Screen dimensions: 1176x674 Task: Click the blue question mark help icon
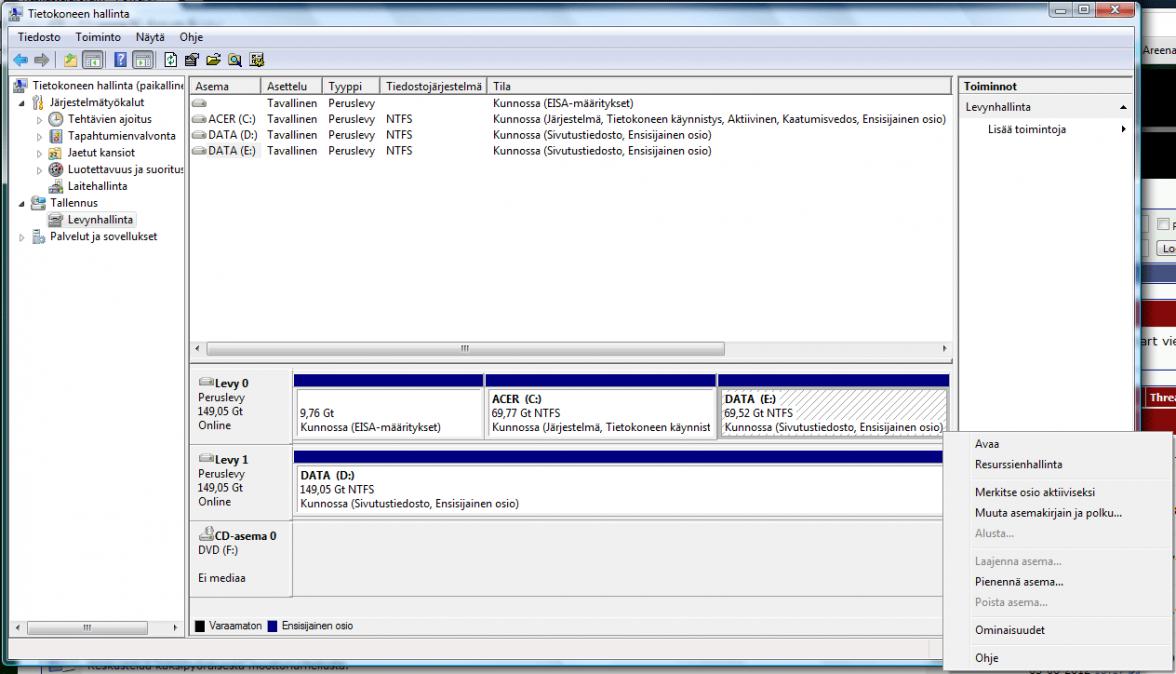tap(120, 60)
